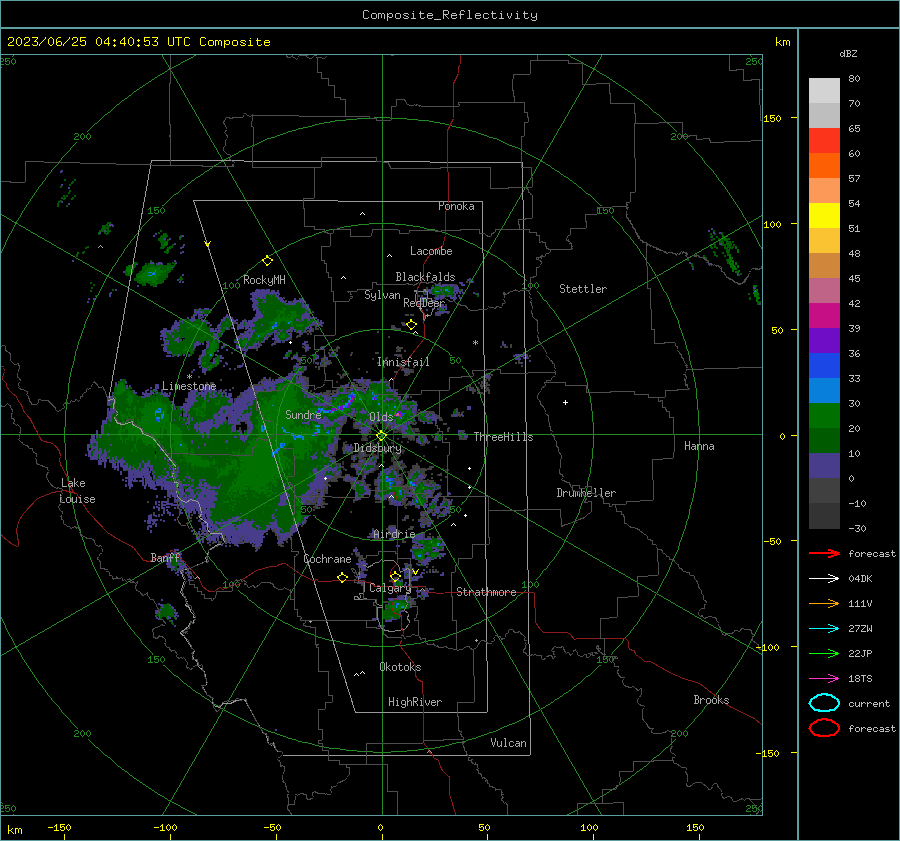
Task: Click the dBZ legend heading
Action: tap(848, 53)
